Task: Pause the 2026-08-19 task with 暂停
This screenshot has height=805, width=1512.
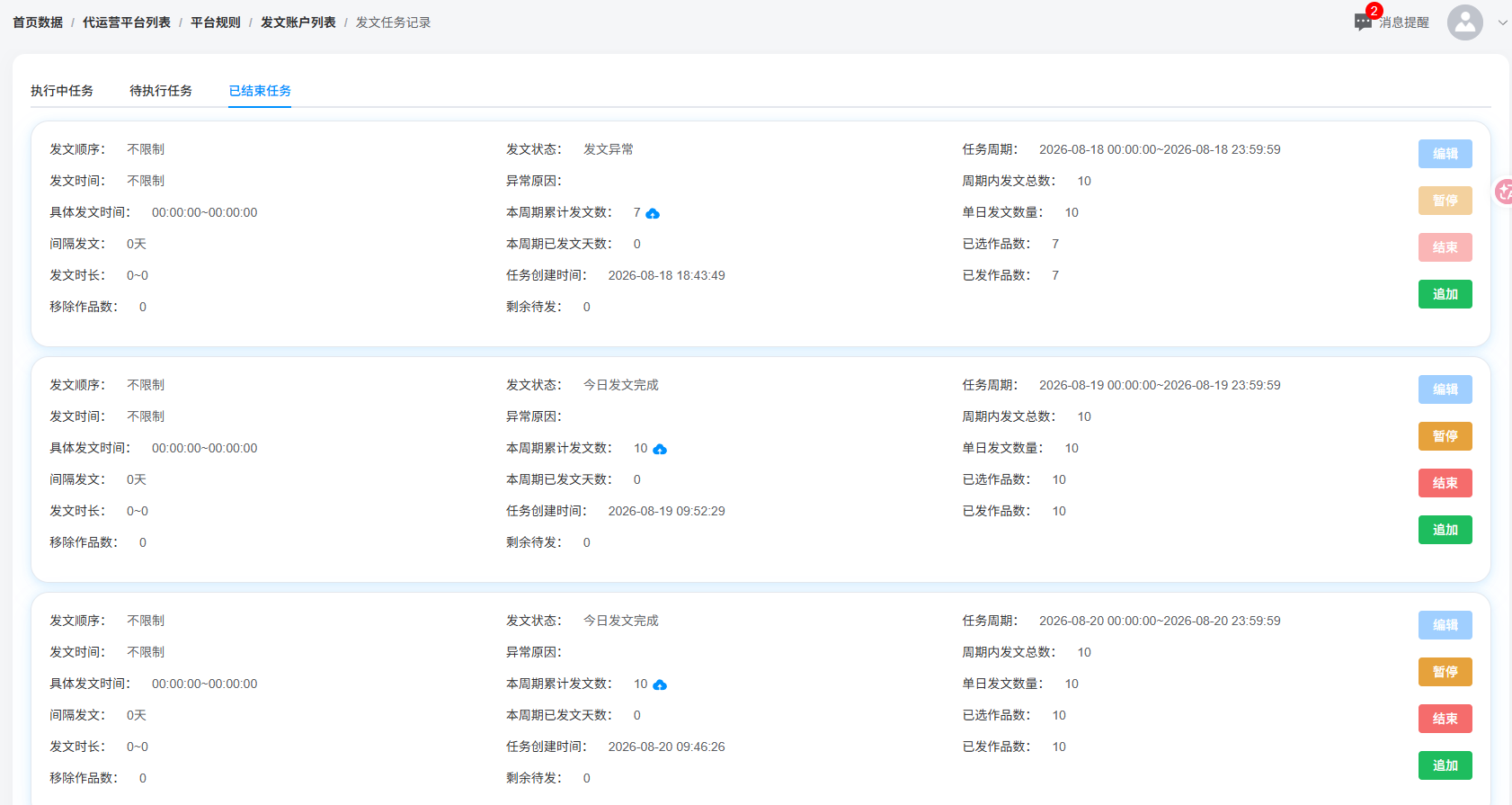Action: [1445, 436]
